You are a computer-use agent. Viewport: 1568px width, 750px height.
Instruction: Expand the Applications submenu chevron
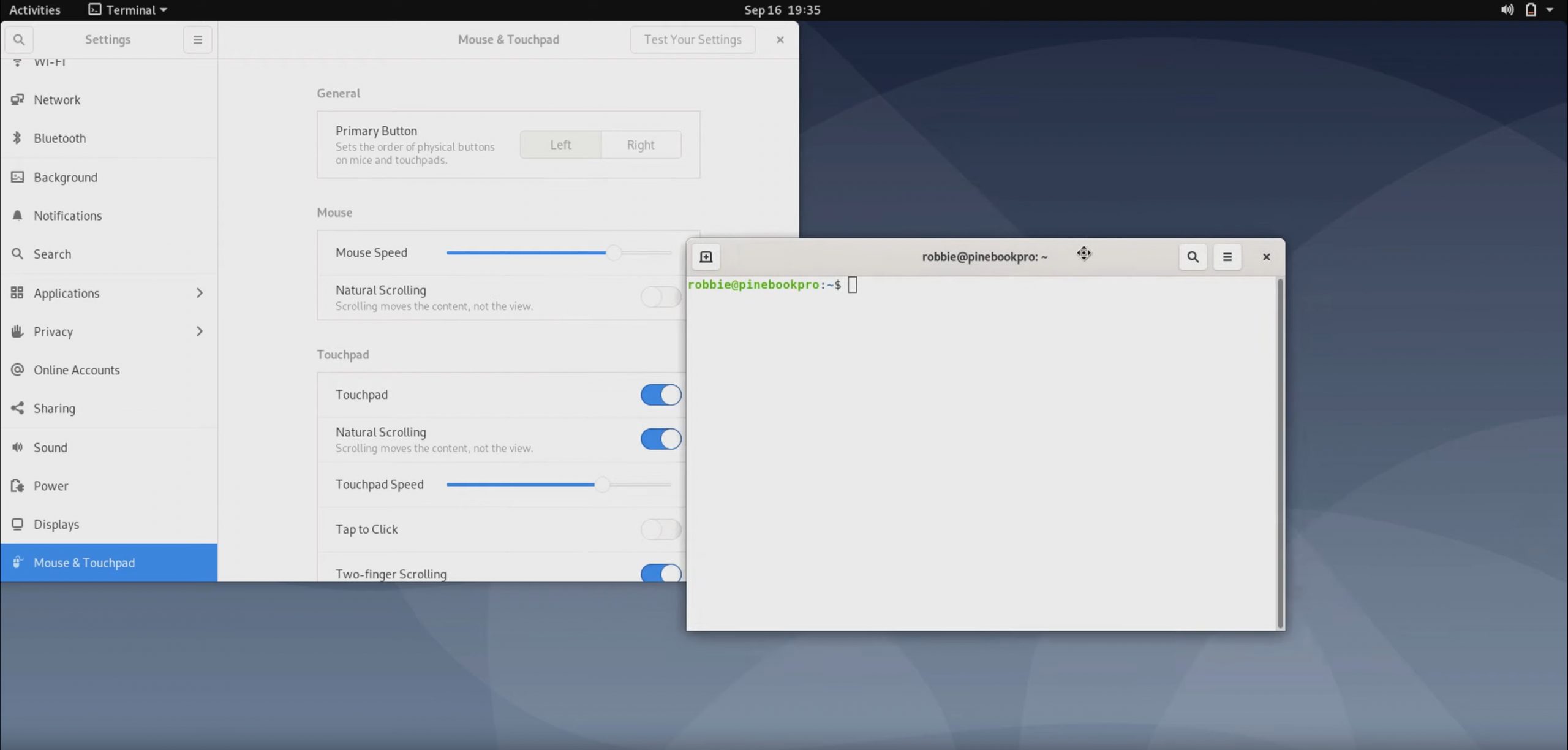tap(199, 293)
